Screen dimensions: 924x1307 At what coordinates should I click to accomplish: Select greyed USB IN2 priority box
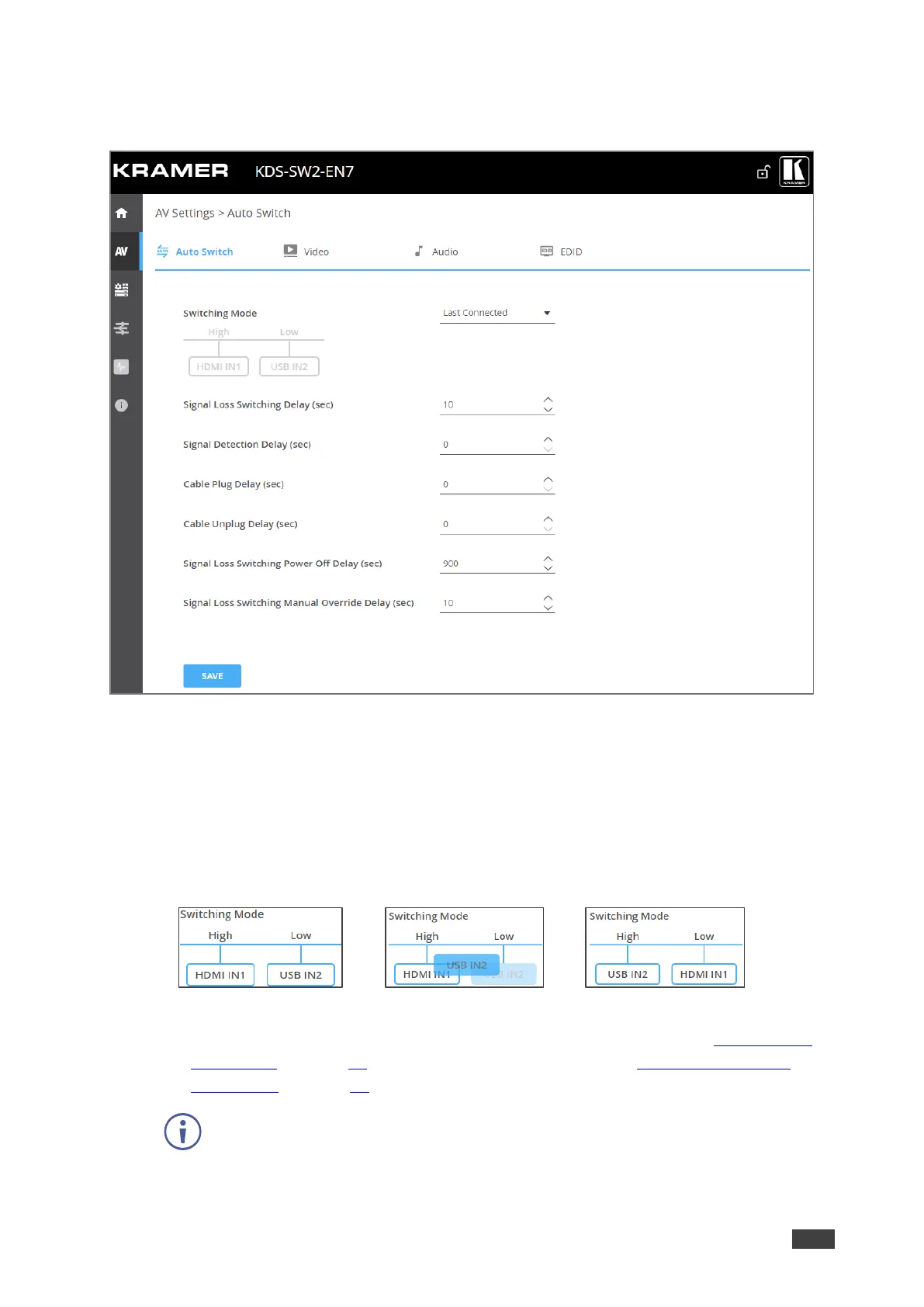click(x=289, y=366)
